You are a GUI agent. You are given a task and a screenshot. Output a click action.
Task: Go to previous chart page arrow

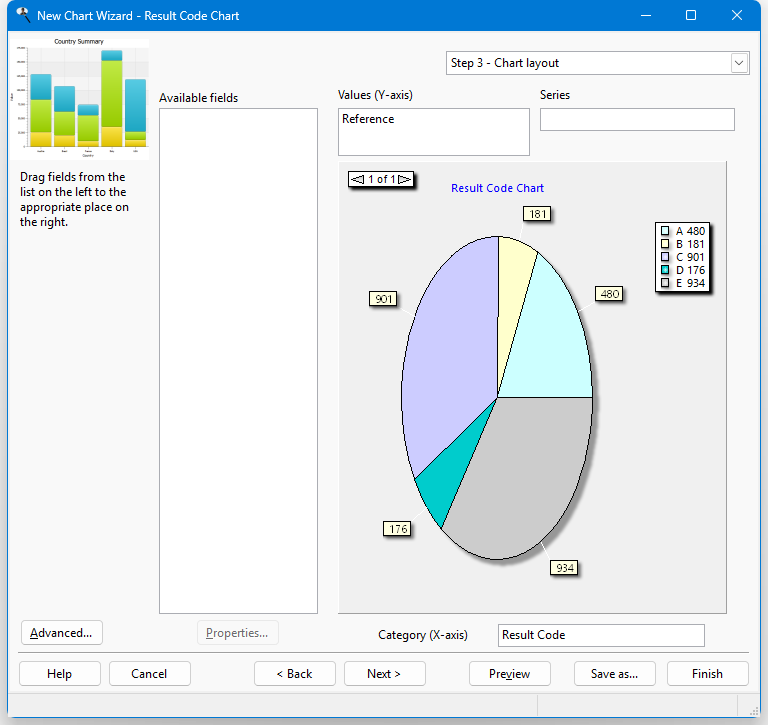tap(358, 179)
